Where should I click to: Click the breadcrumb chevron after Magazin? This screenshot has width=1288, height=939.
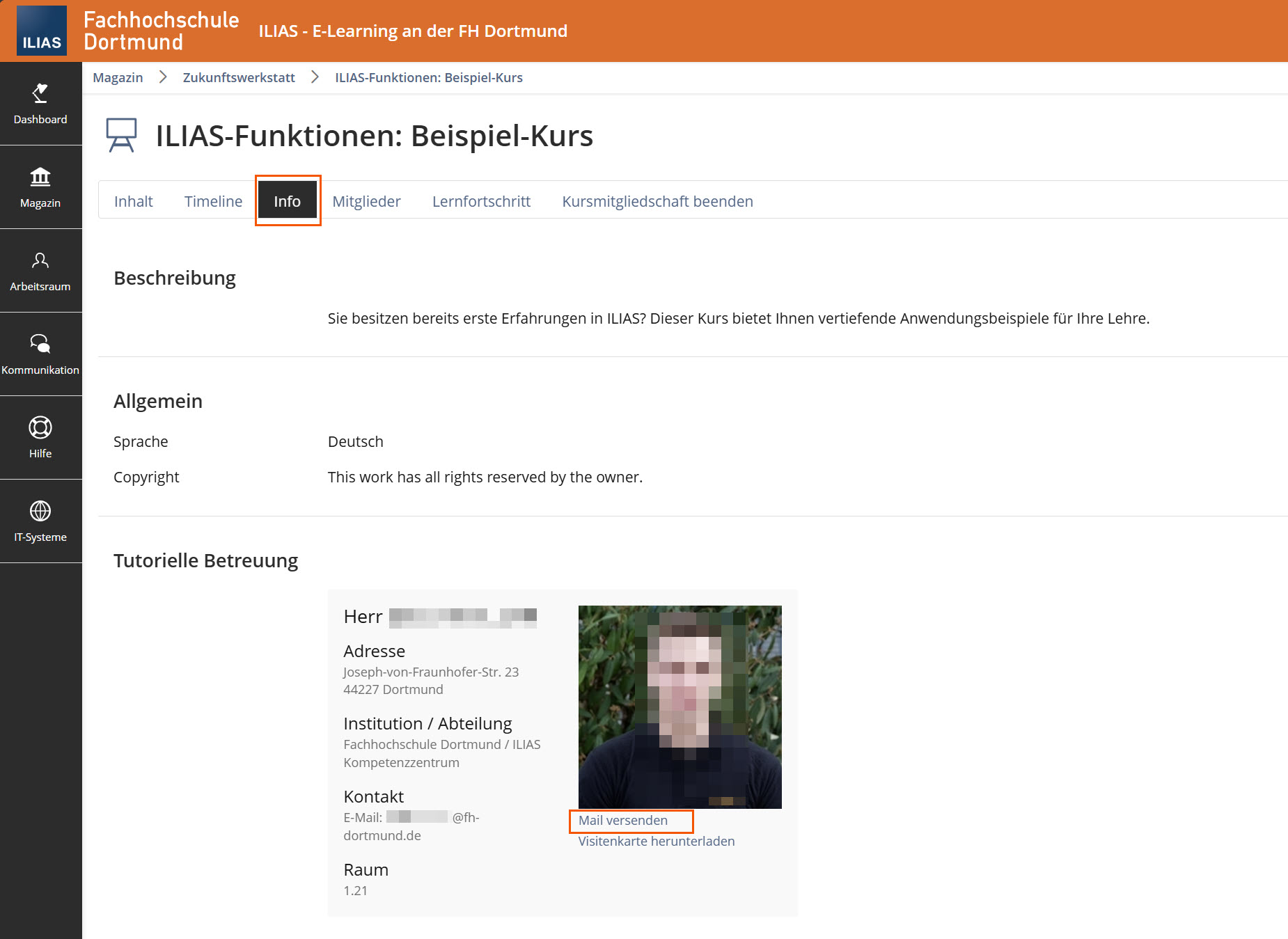coord(162,77)
